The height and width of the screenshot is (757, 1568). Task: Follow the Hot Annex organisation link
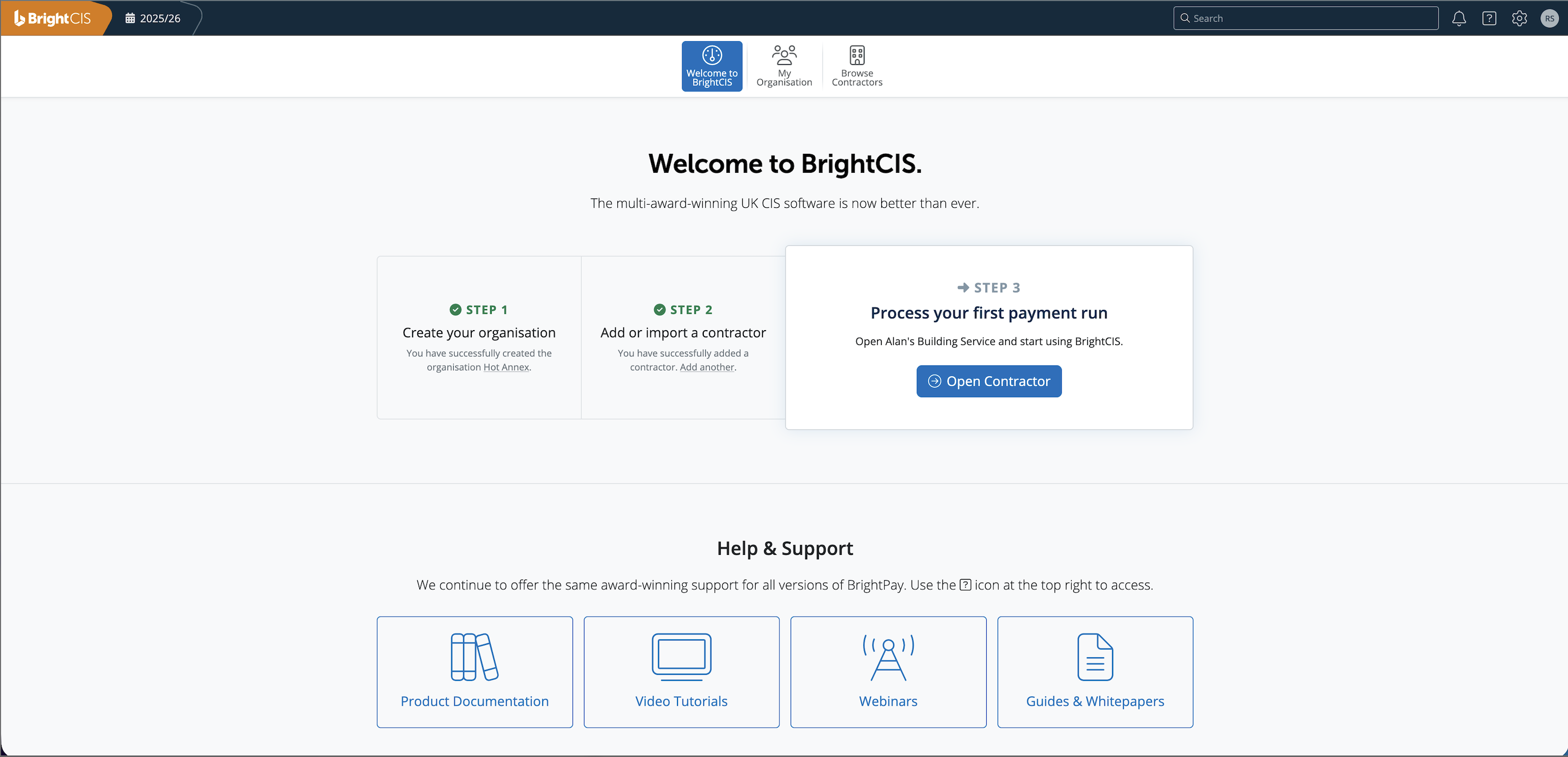(506, 367)
